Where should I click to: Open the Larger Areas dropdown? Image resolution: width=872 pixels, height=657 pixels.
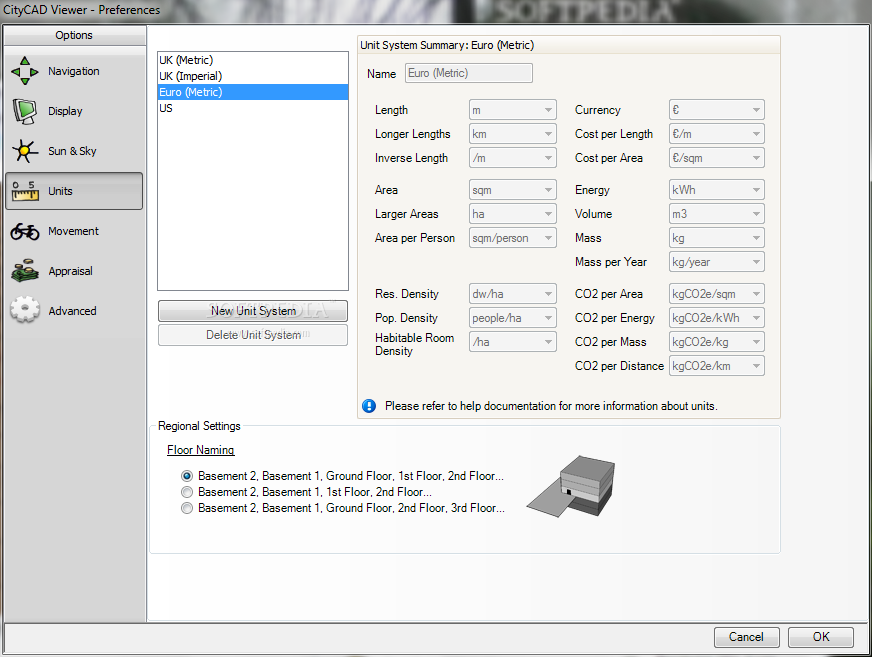pos(512,214)
